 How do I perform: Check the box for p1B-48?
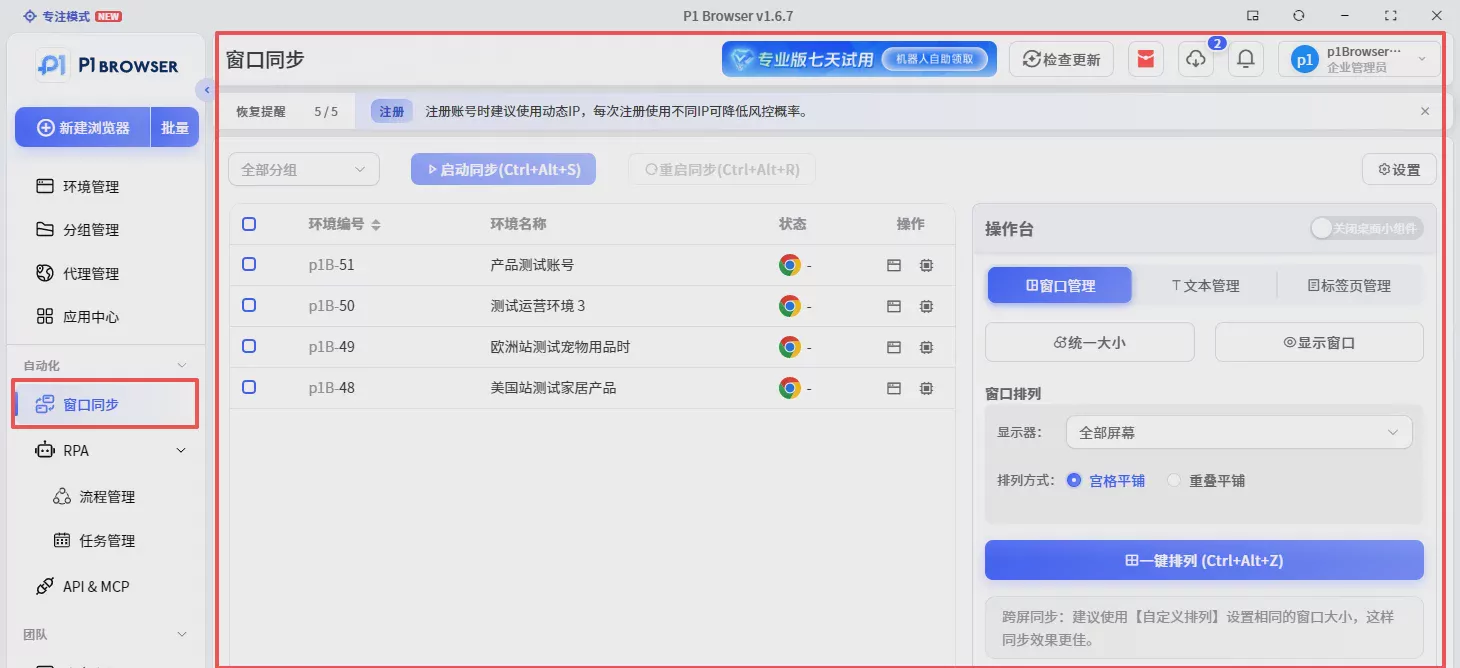pos(249,387)
